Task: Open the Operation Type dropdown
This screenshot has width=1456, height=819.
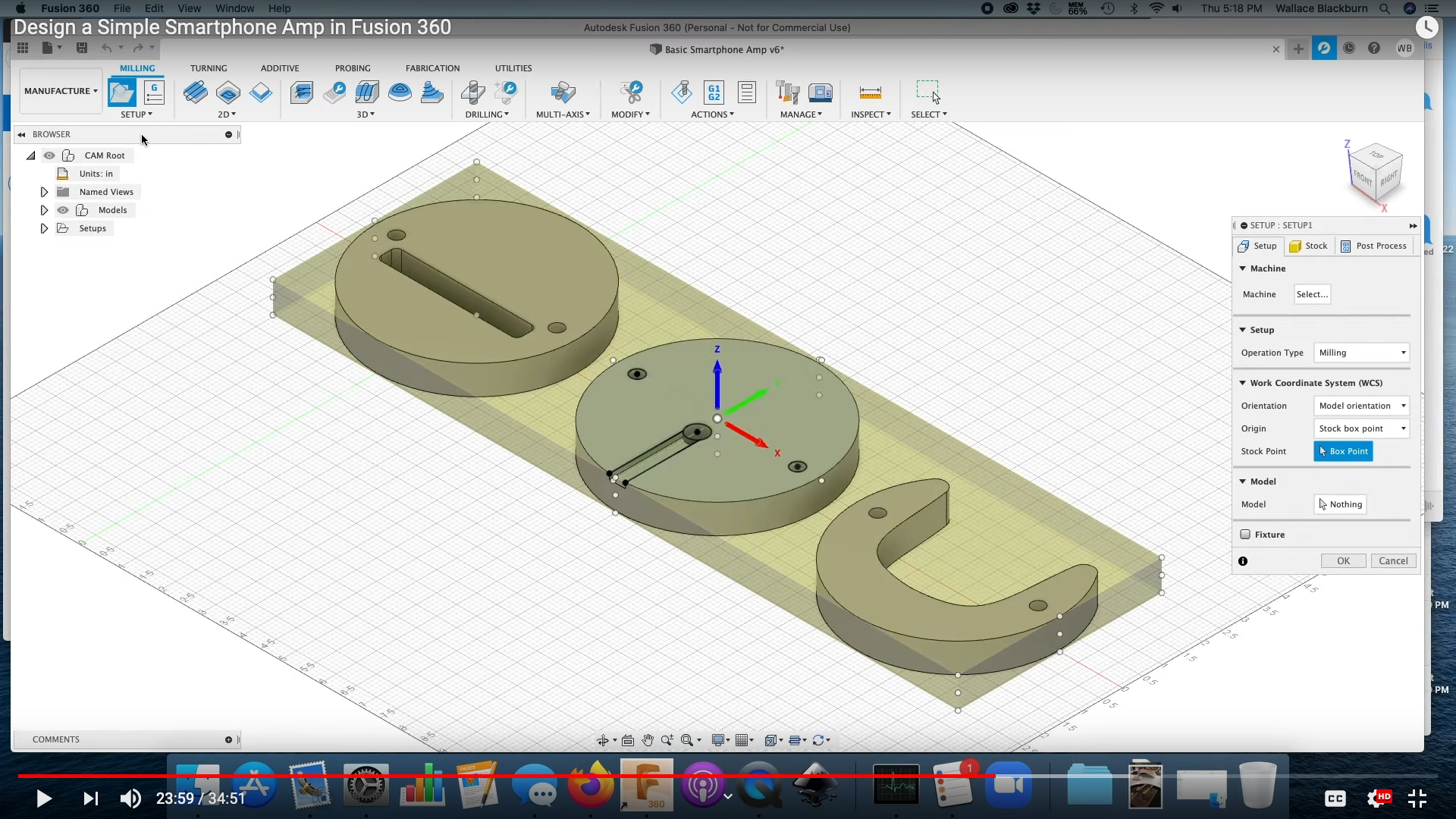Action: tap(1361, 353)
